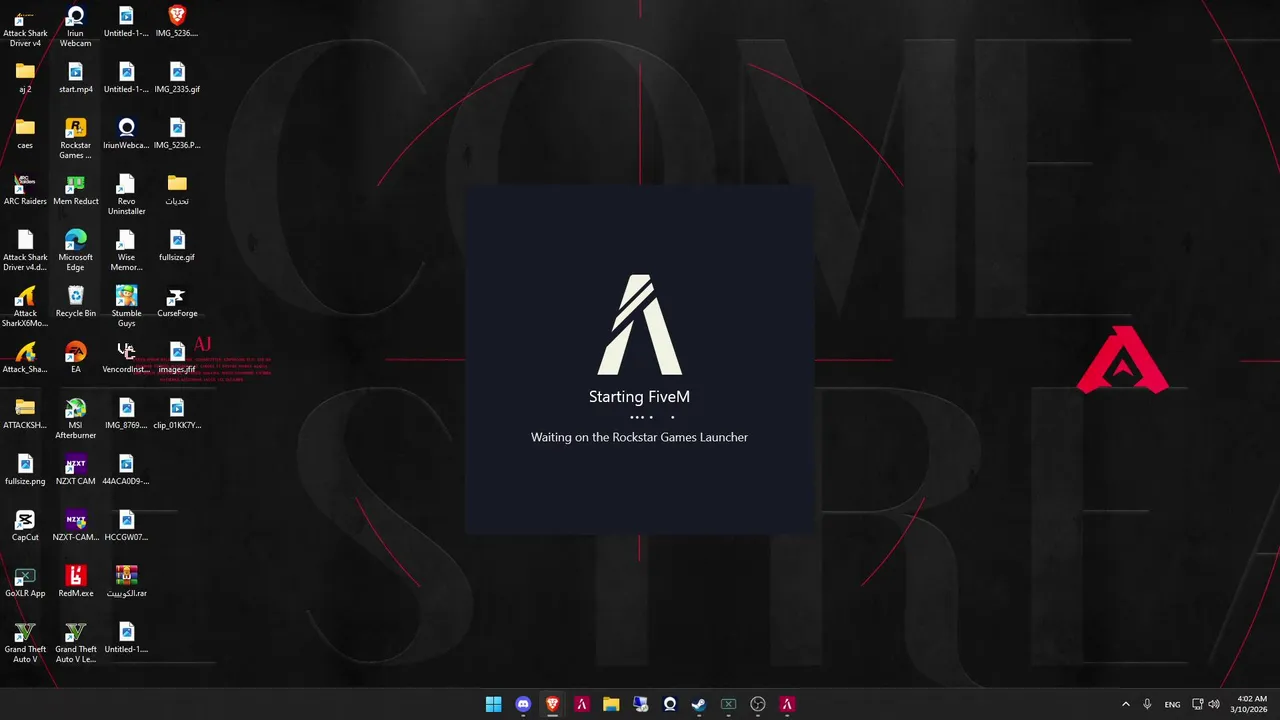Select the Grand Theft Auto V Legacy shortcut

75,643
